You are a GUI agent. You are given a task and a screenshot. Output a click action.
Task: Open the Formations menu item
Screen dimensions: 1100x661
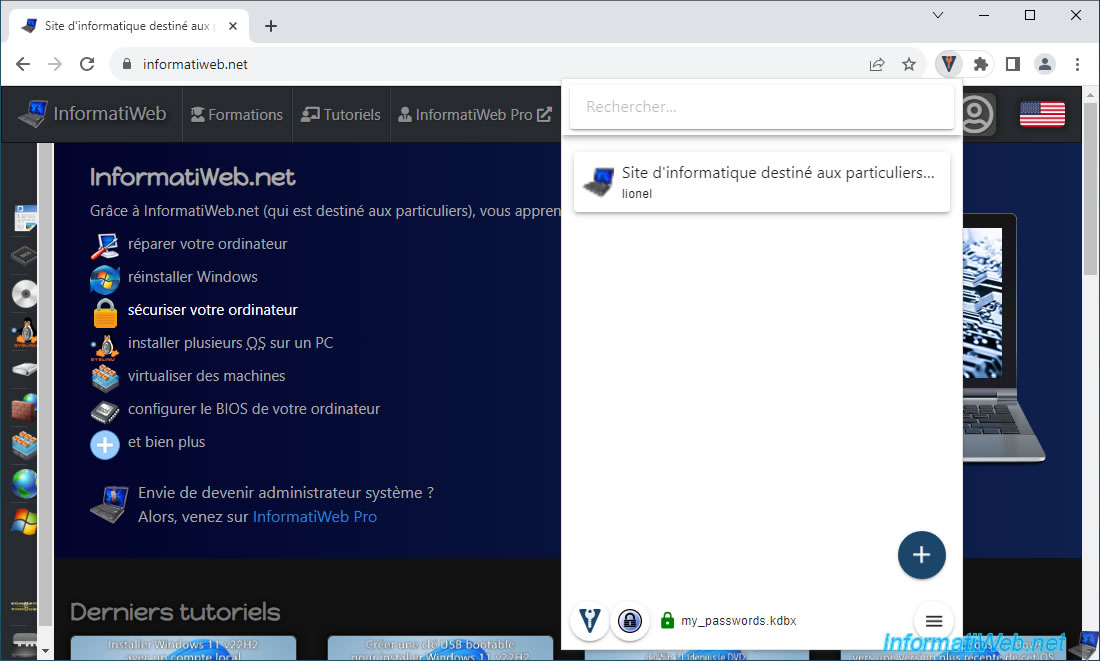pyautogui.click(x=237, y=115)
